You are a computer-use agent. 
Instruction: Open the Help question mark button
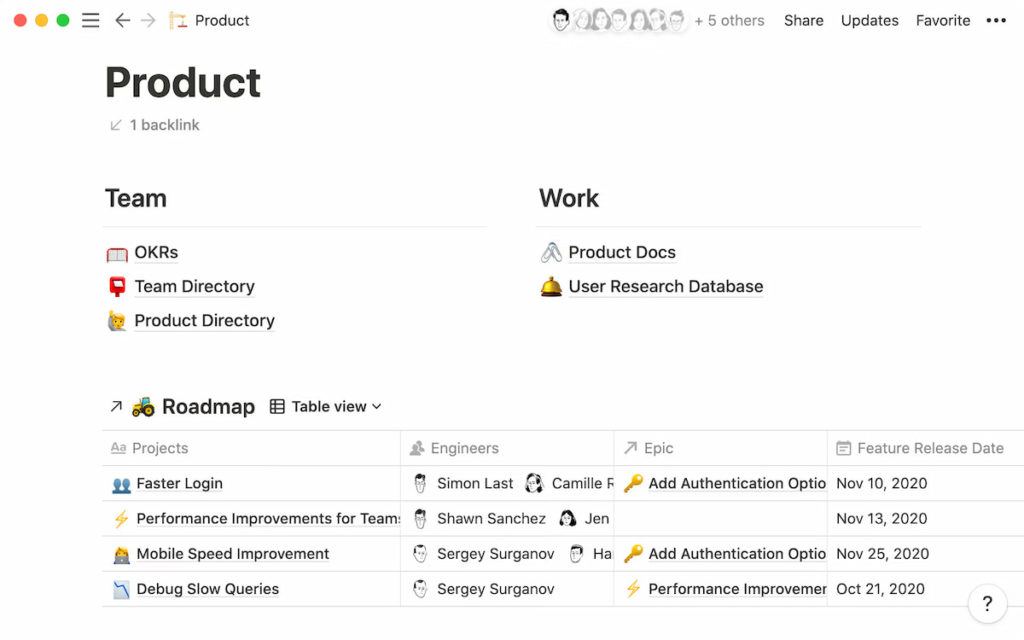point(987,604)
